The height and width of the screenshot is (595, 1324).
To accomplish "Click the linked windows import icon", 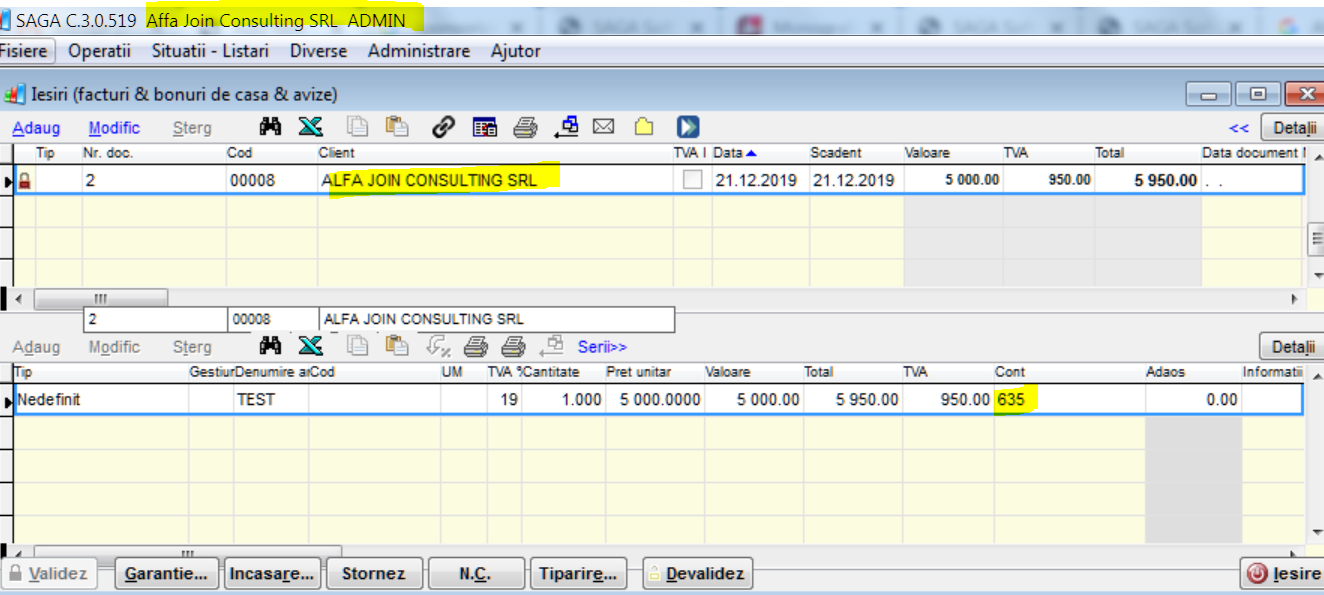I will (567, 127).
